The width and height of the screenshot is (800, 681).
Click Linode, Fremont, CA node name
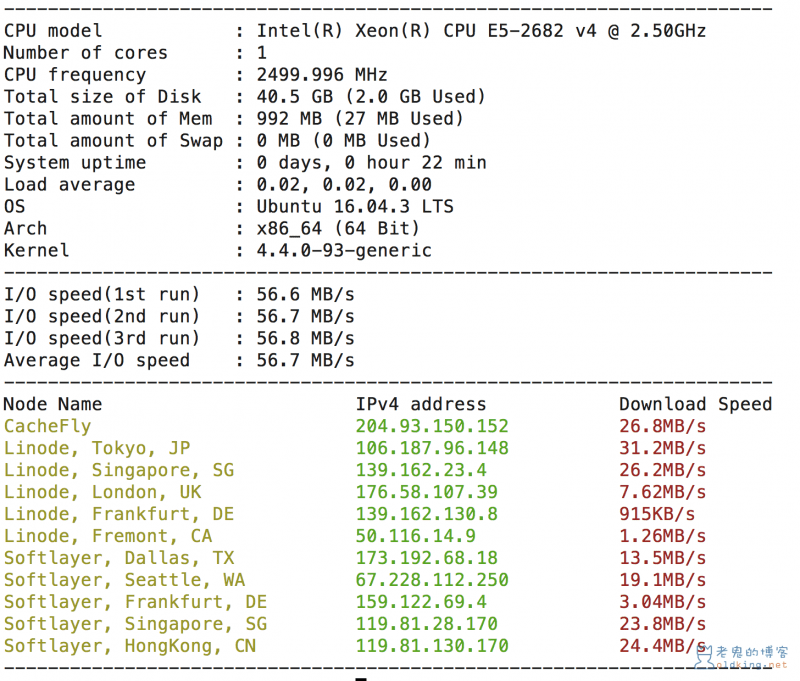tap(108, 536)
